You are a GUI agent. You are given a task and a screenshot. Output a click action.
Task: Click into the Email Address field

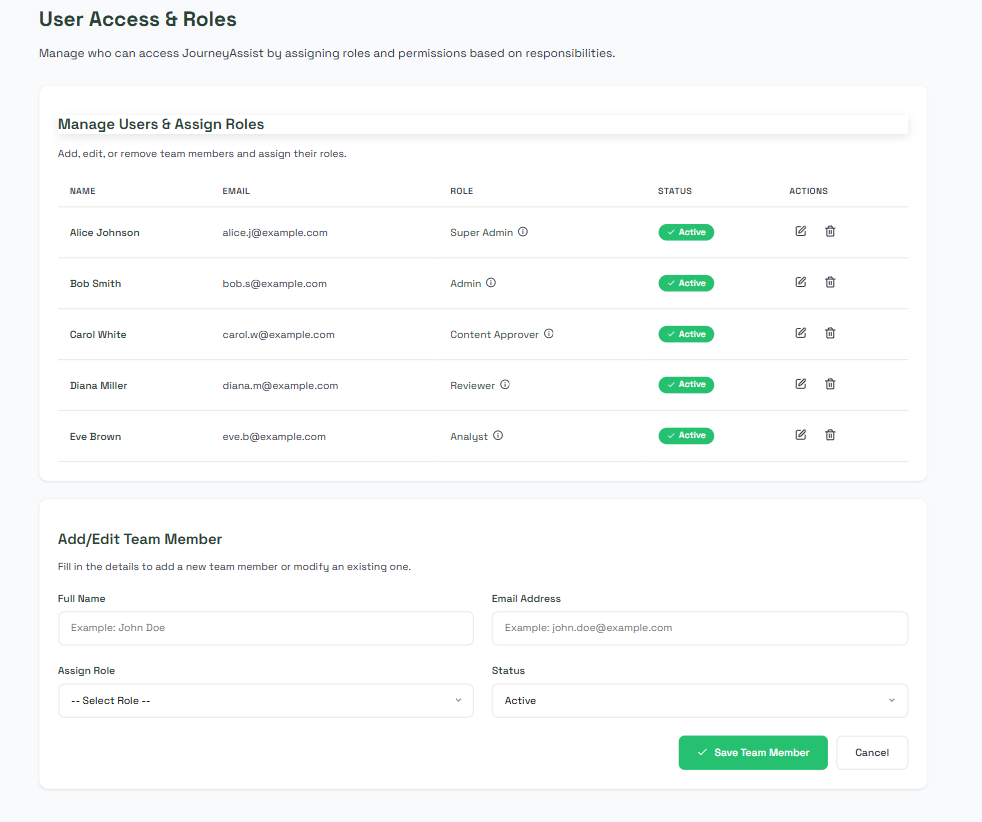point(699,628)
